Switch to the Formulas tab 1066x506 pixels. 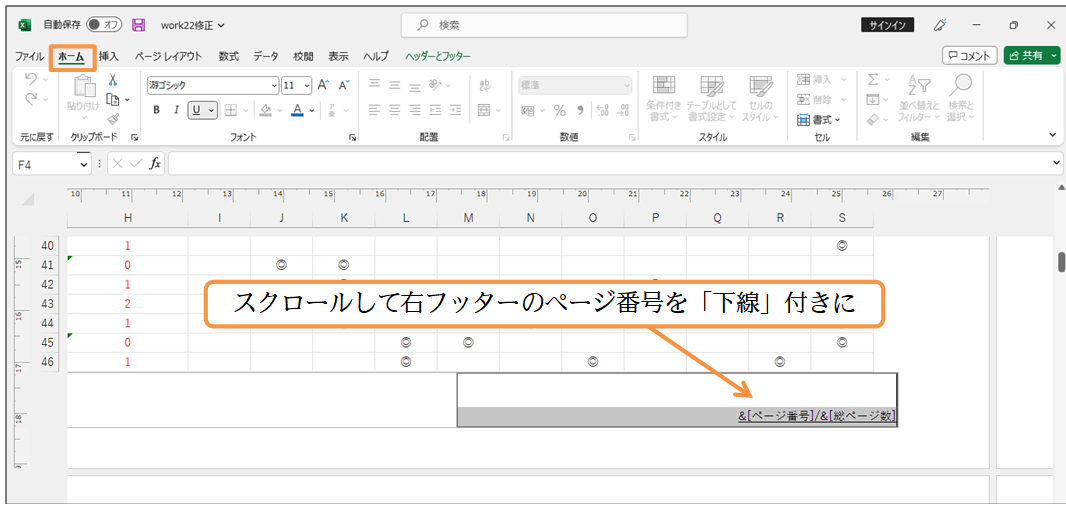pos(228,56)
